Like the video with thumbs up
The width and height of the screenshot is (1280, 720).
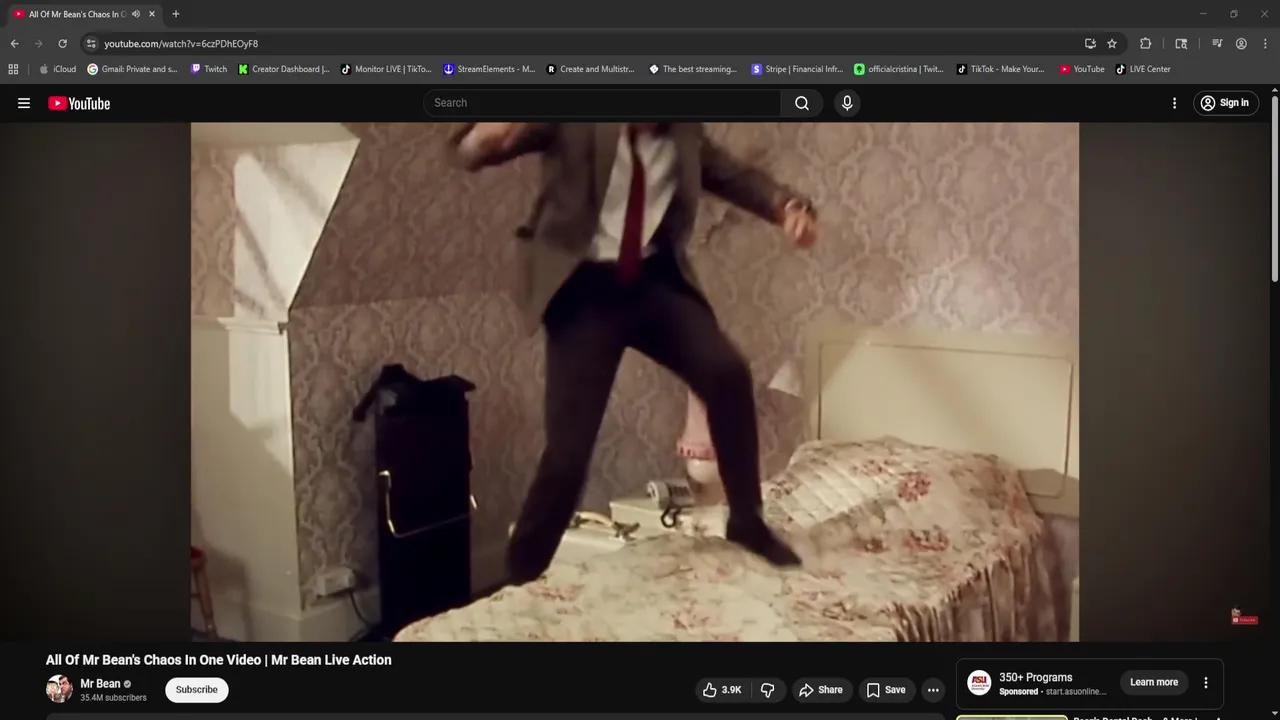pos(722,690)
